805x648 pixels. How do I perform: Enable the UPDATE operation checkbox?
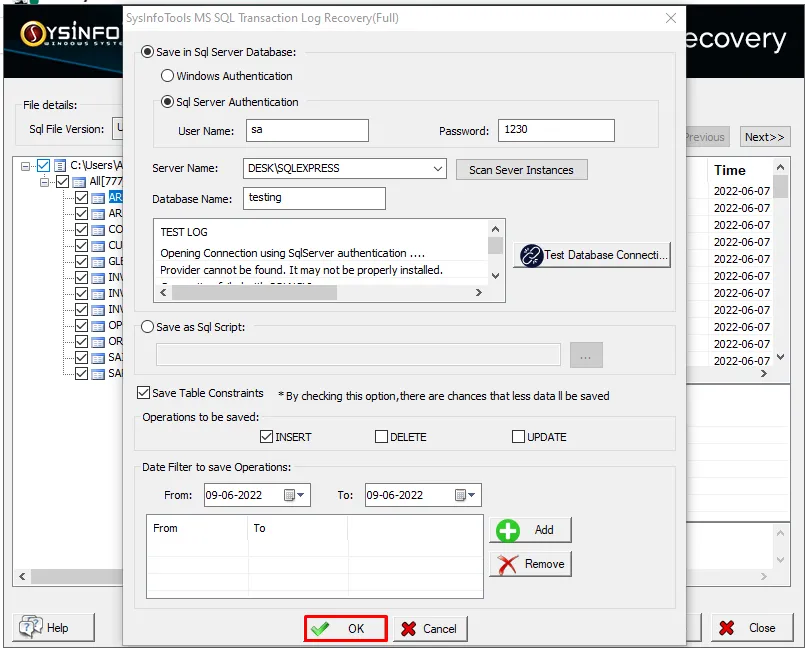tap(518, 436)
